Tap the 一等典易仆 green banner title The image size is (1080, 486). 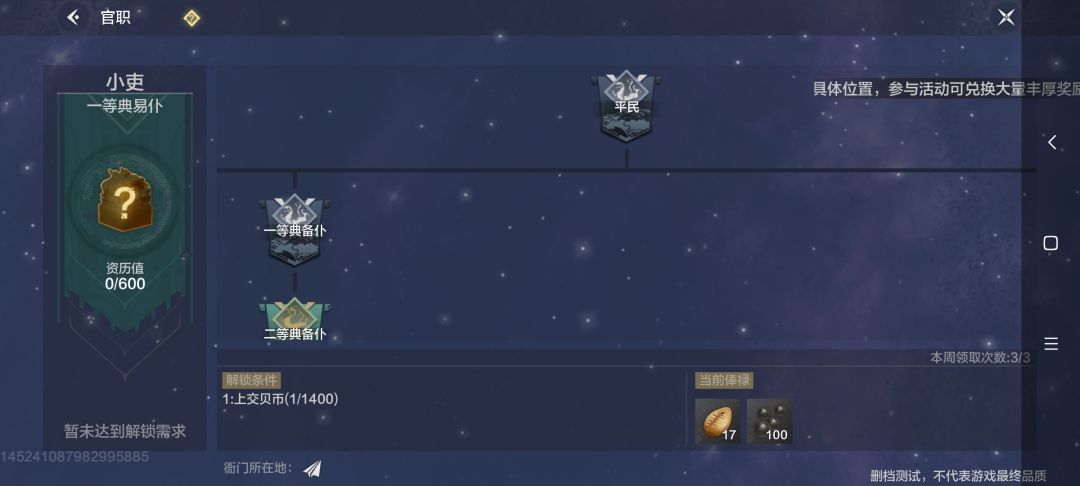click(x=125, y=106)
